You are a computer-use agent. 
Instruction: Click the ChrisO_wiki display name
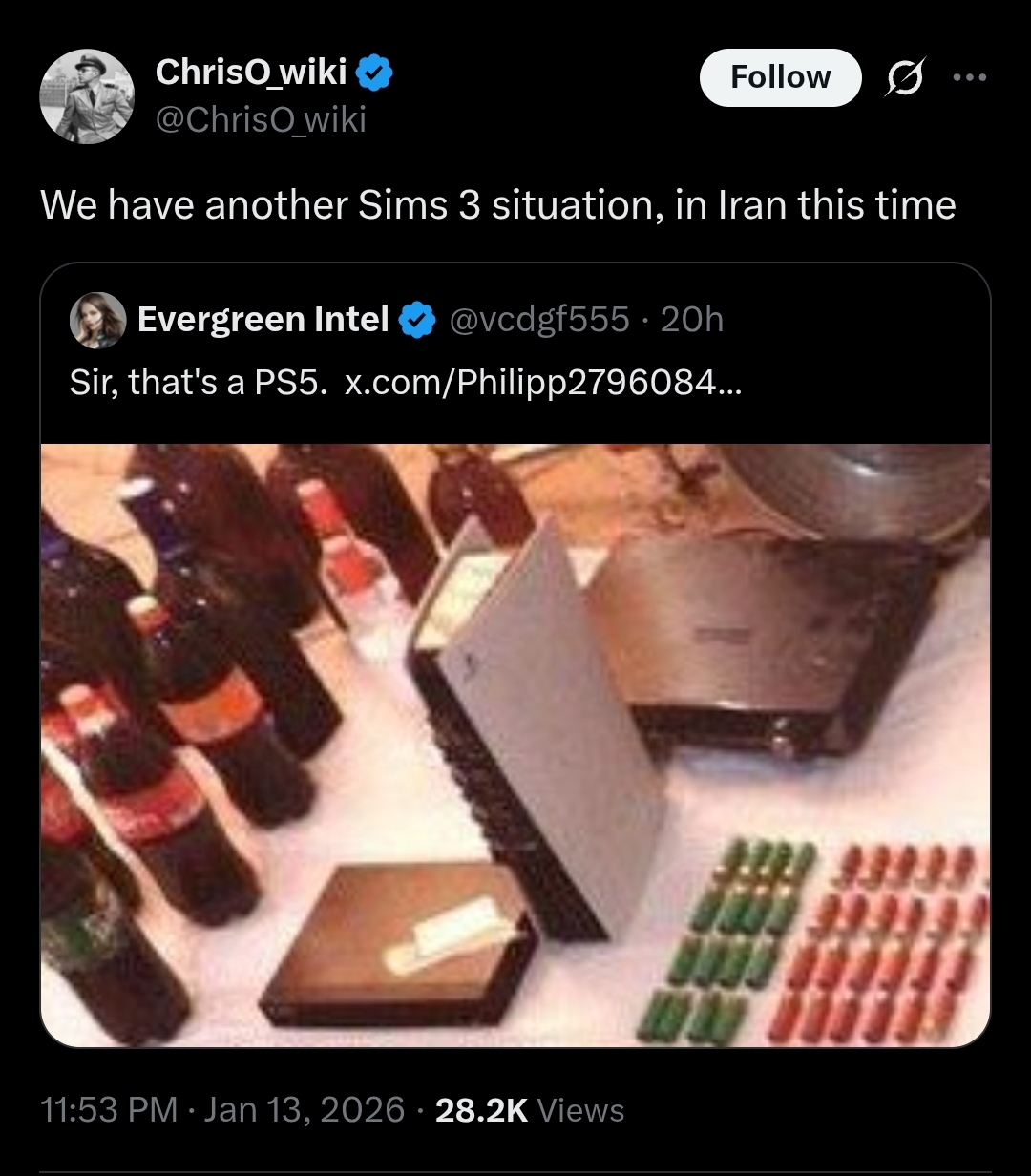point(251,72)
